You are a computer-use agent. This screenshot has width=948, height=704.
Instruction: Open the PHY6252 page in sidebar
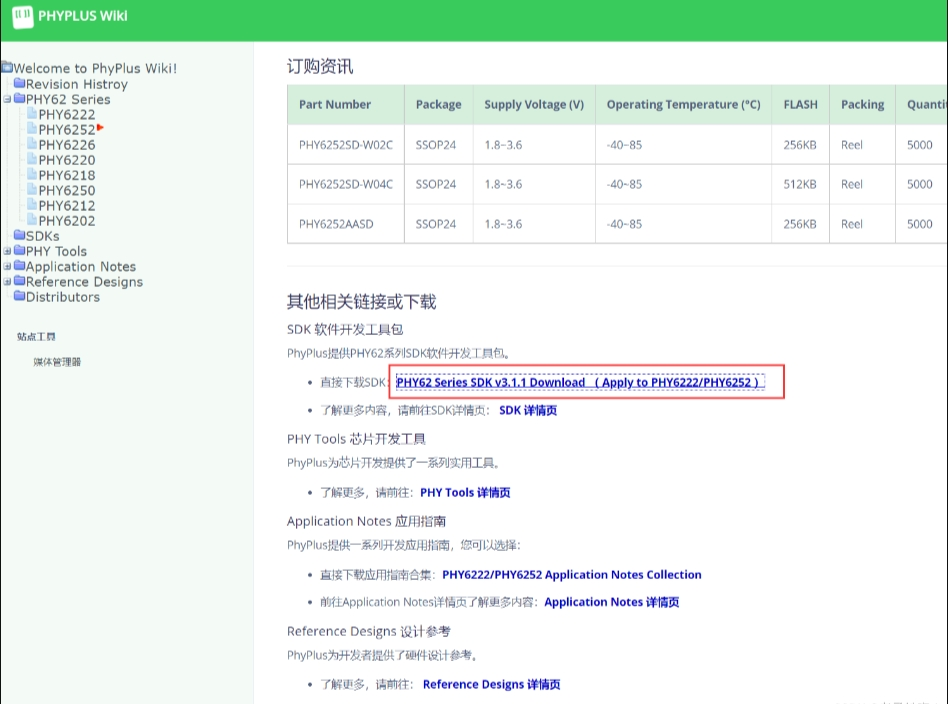click(67, 129)
